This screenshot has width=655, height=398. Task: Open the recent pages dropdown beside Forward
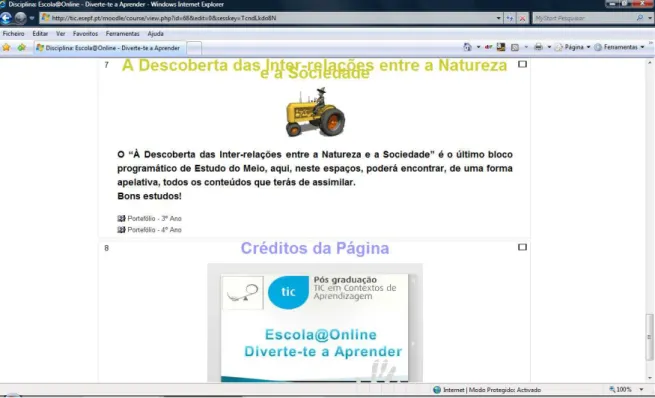click(x=32, y=18)
